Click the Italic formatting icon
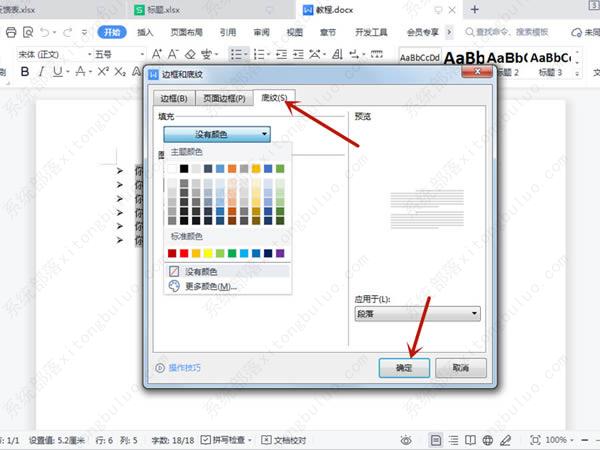This screenshot has width=600, height=450. tap(41, 72)
